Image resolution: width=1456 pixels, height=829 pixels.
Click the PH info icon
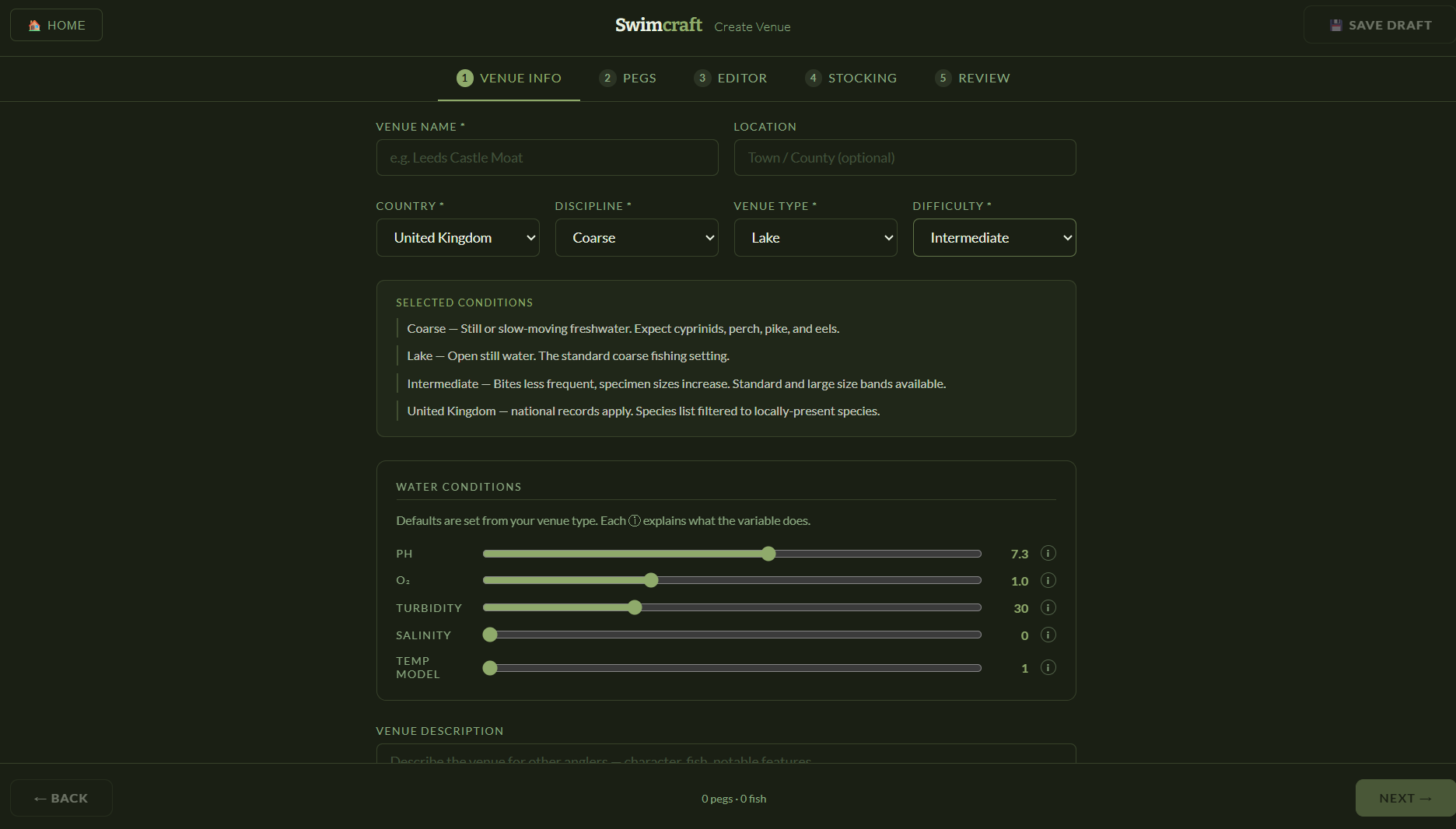coord(1048,554)
